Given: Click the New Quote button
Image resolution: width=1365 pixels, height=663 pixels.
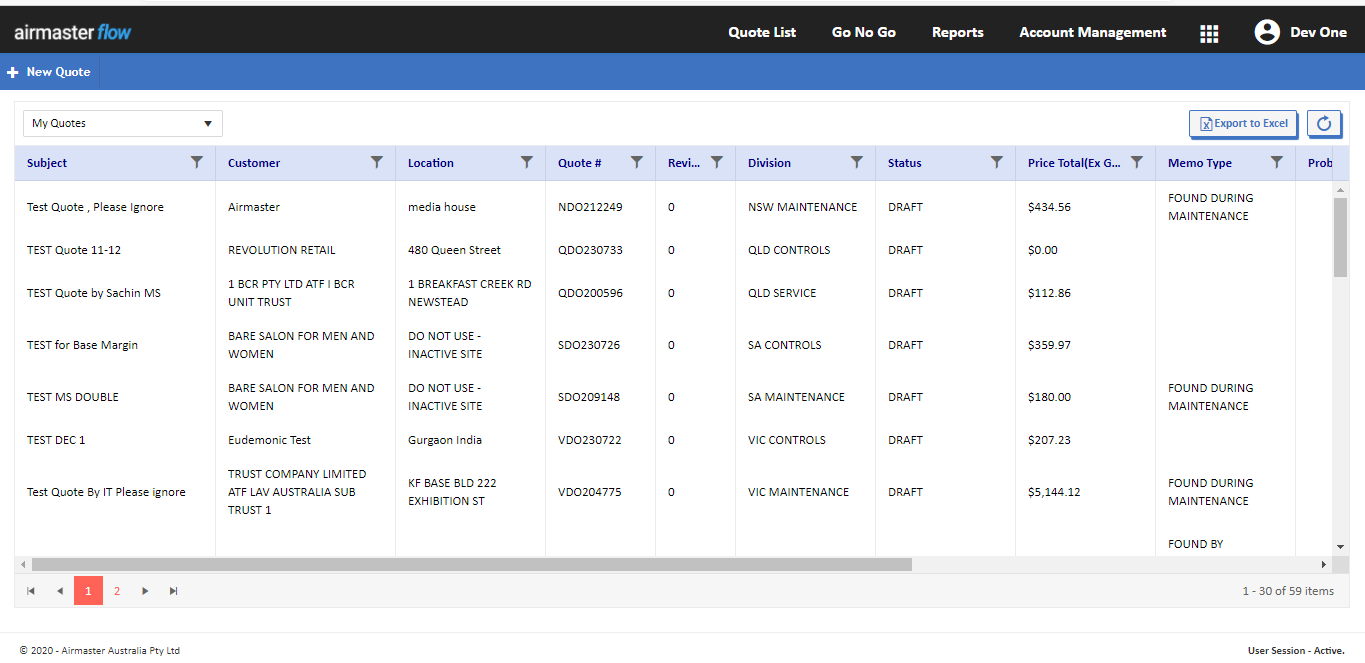Looking at the screenshot, I should pyautogui.click(x=49, y=72).
